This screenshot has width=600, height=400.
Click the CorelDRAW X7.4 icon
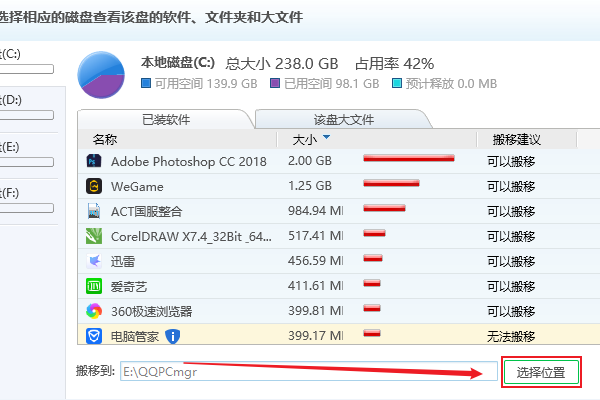click(93, 236)
